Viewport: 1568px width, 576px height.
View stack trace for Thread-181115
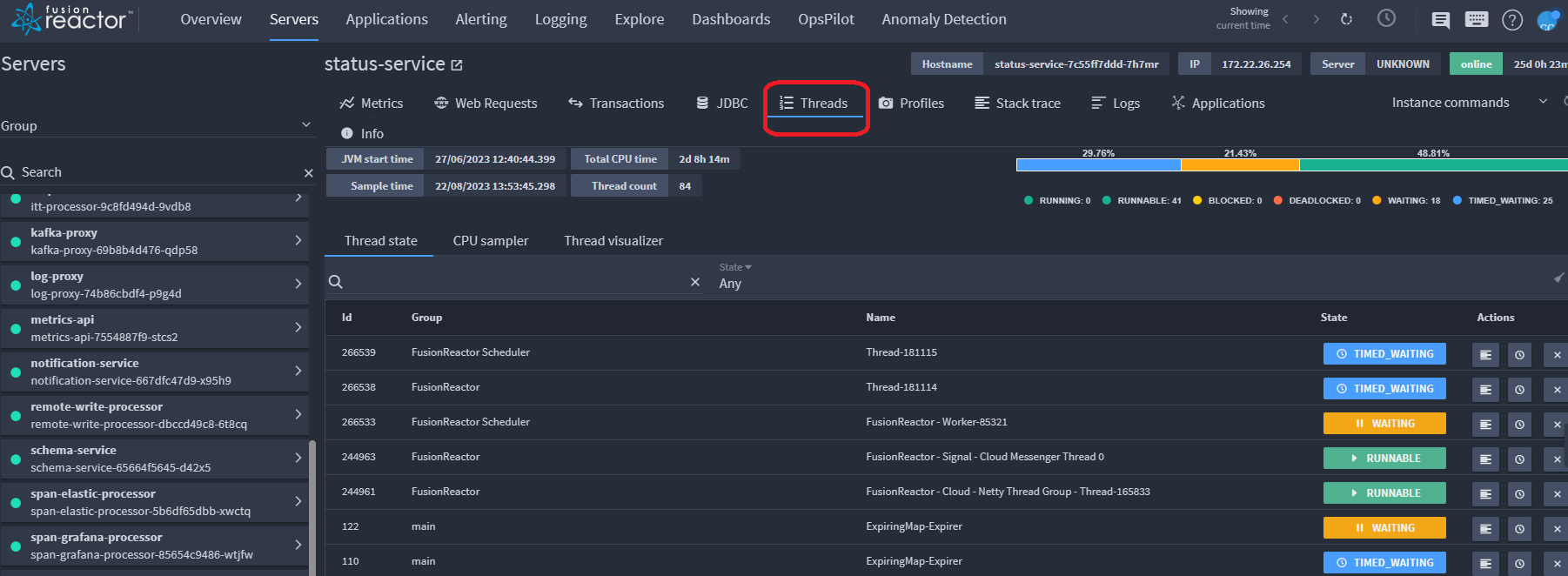click(1485, 354)
